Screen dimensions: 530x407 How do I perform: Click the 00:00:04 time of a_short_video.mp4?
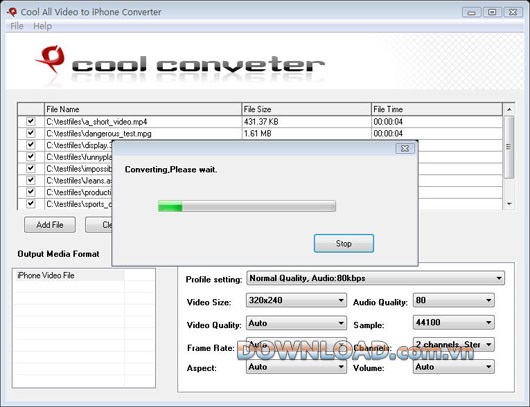pos(388,121)
